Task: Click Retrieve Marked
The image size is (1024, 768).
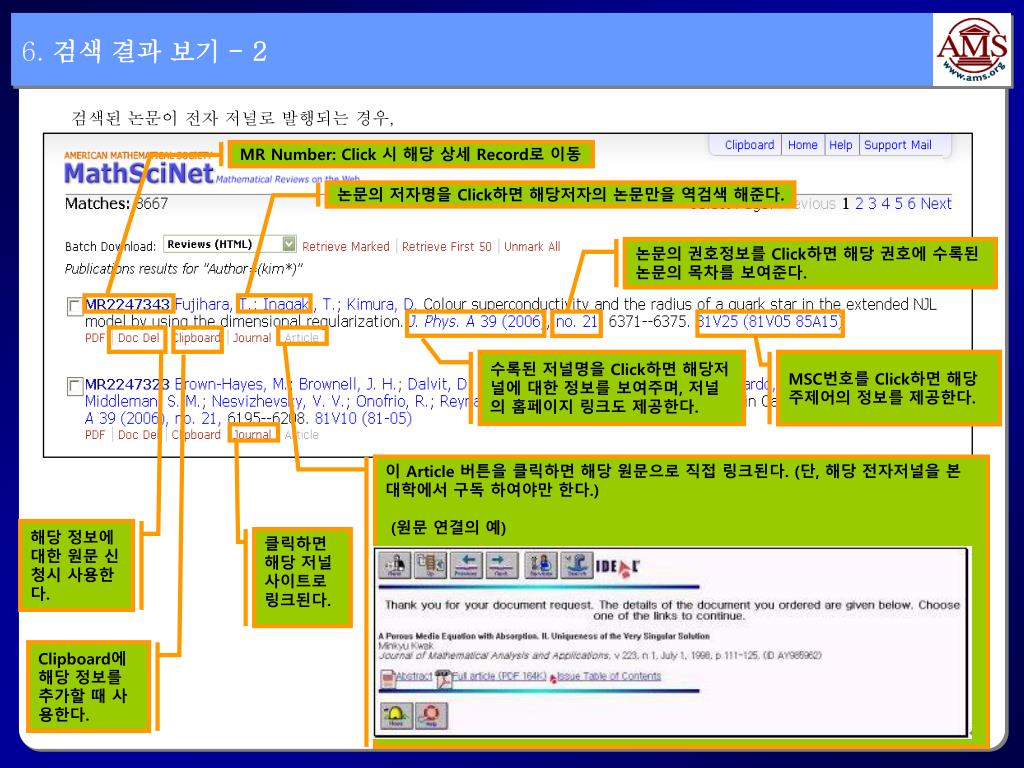Action: pyautogui.click(x=345, y=247)
